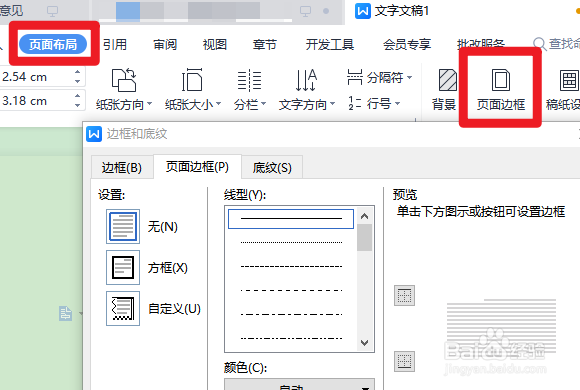Switch to the 视图 ribbon tab

[x=215, y=44]
